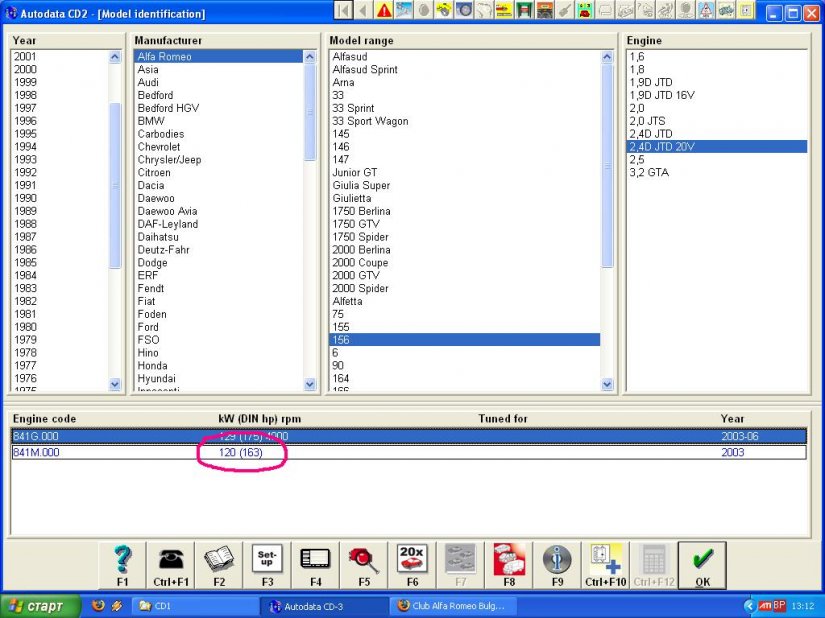The height and width of the screenshot is (618, 825).
Task: Click the red warning triangle toolbar icon
Action: 384,11
